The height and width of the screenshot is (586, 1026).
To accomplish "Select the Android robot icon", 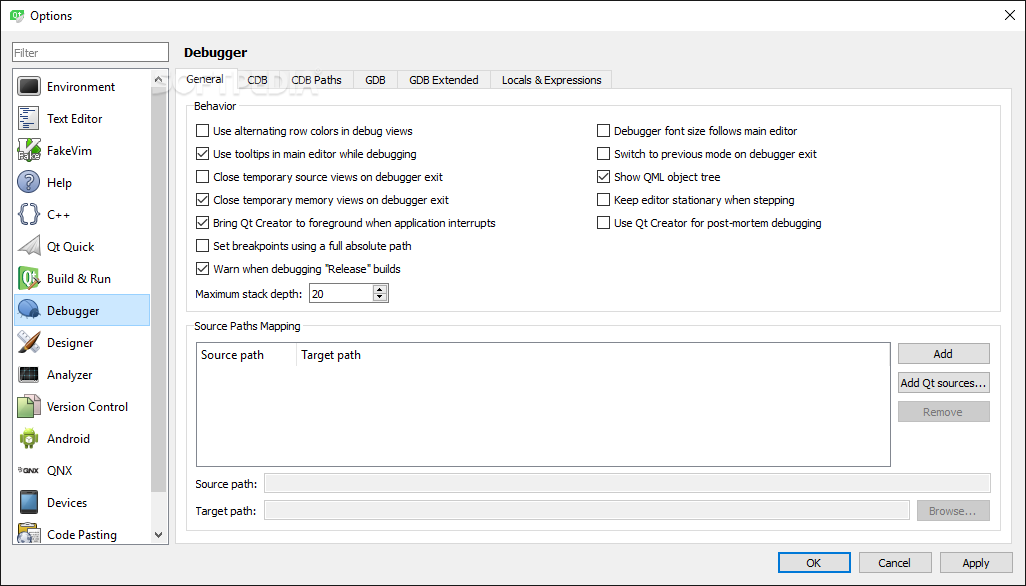I will coord(29,438).
